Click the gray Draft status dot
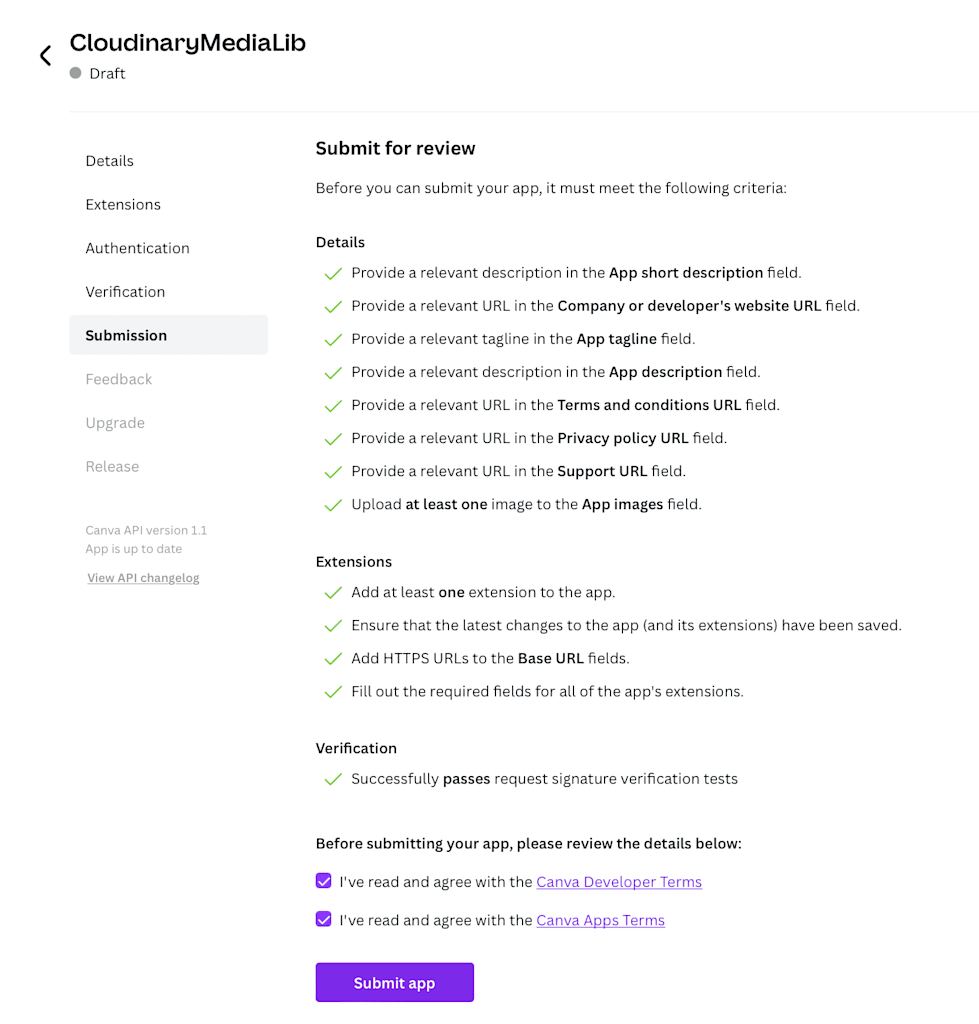This screenshot has height=1024, width=979. pos(76,73)
